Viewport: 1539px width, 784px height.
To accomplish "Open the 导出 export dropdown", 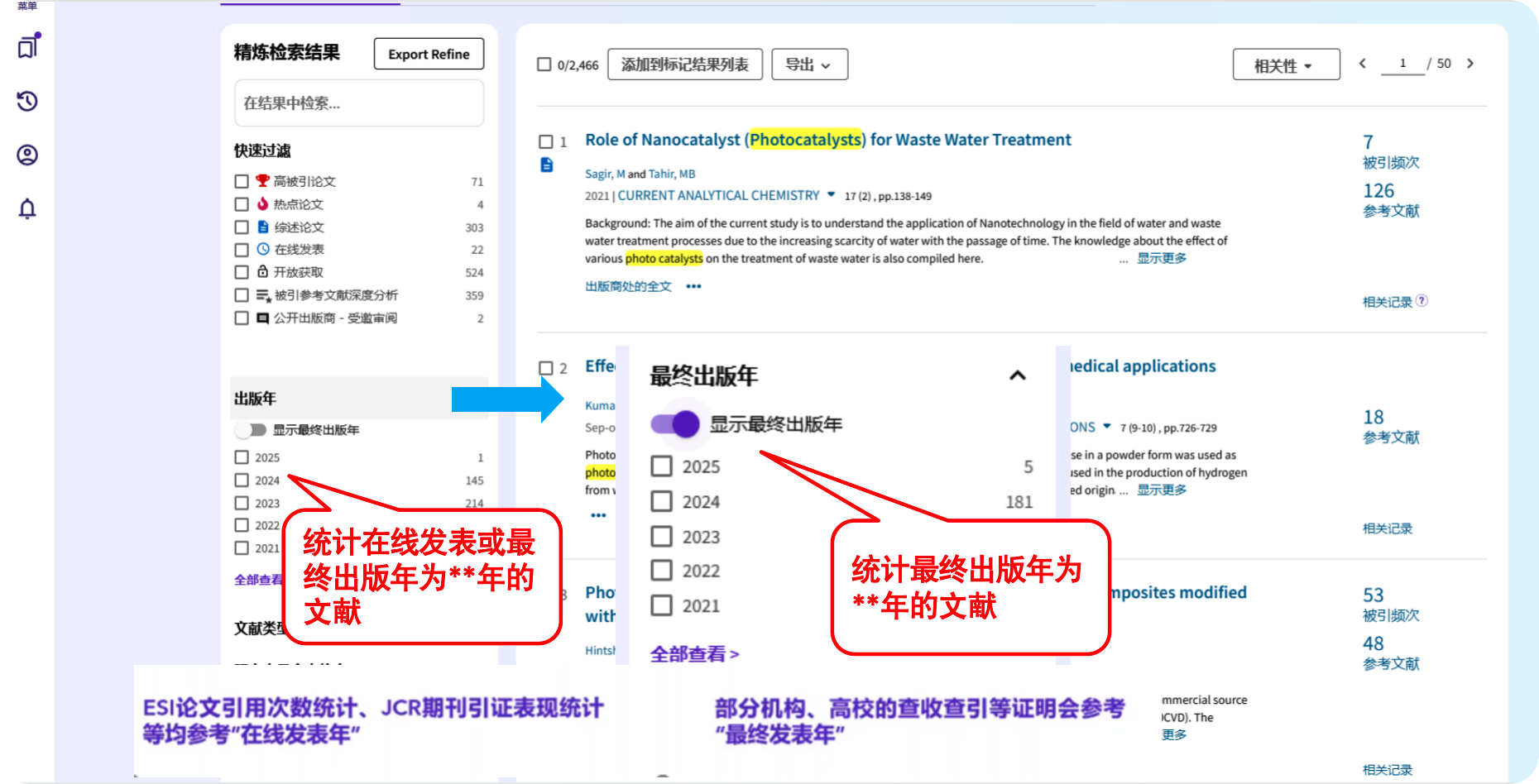I will (x=809, y=65).
